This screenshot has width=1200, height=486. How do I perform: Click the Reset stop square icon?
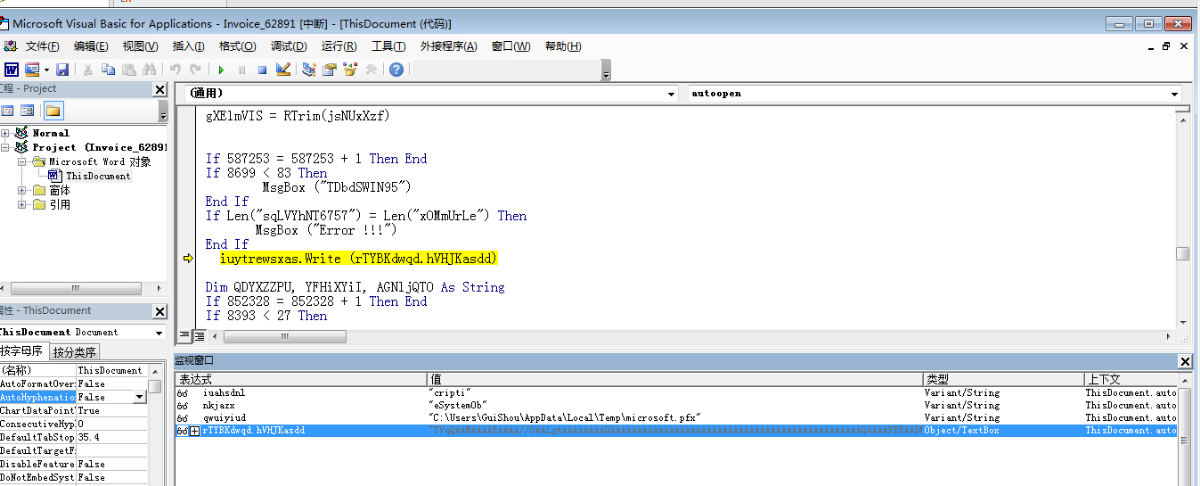tap(262, 69)
